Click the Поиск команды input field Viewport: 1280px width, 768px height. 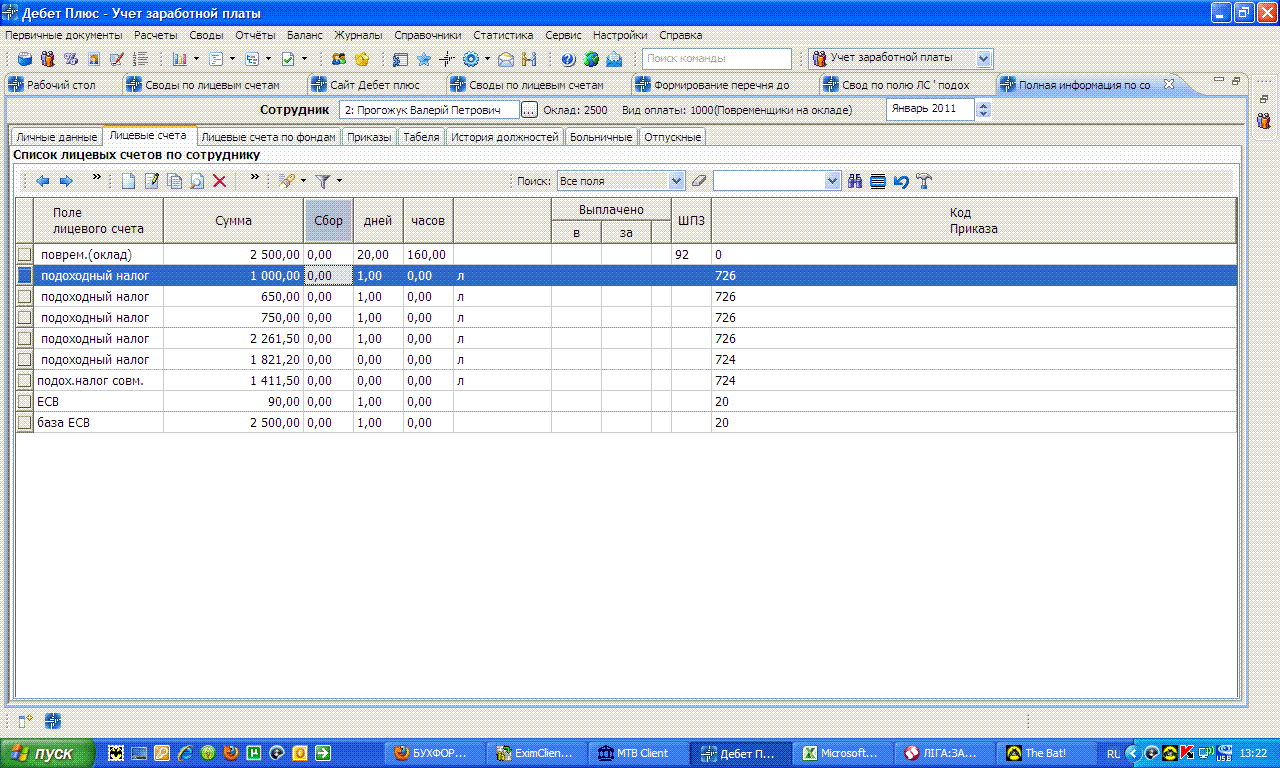coord(716,59)
